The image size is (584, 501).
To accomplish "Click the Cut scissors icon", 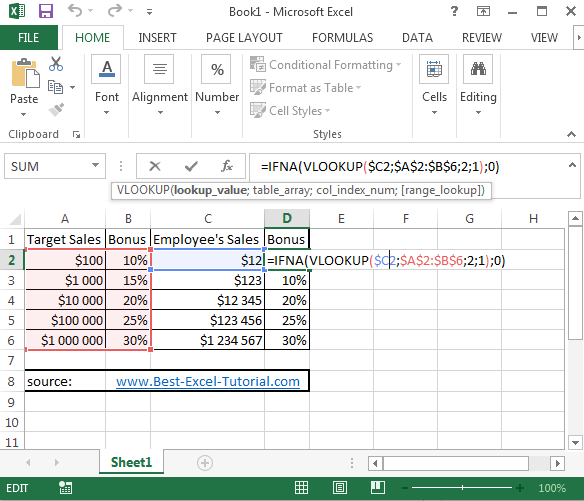I will click(56, 64).
